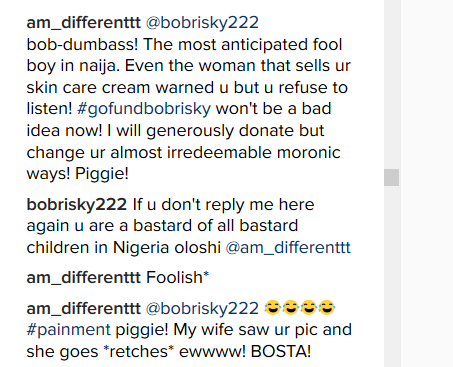Screen dimensions: 453x367
Task: Click the @bobrisky222 mention before the emojis
Action: pos(202,308)
